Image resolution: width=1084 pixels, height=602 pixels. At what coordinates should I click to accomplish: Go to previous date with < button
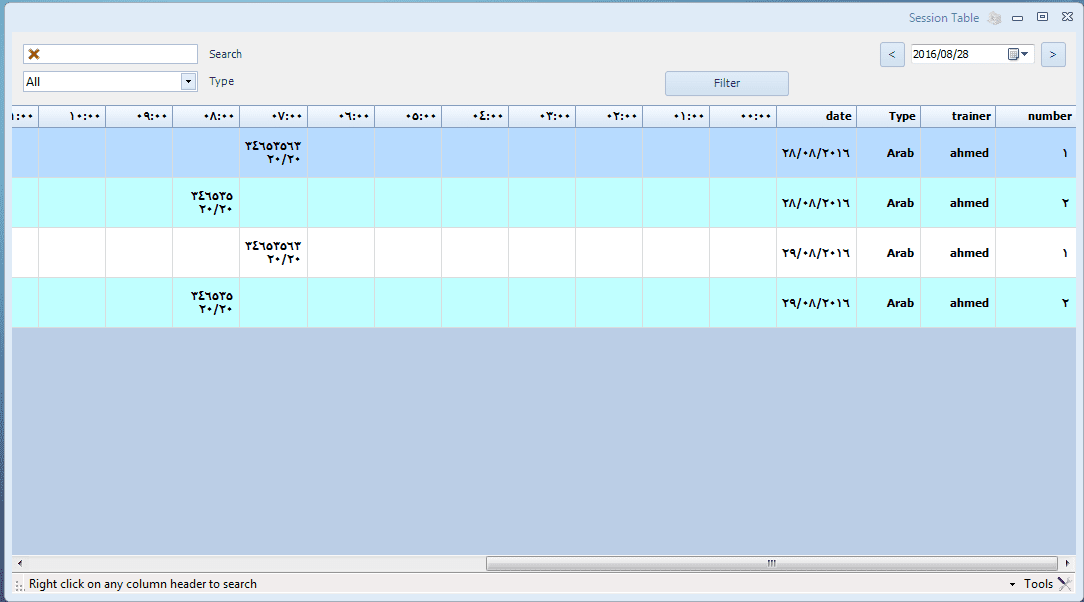892,54
